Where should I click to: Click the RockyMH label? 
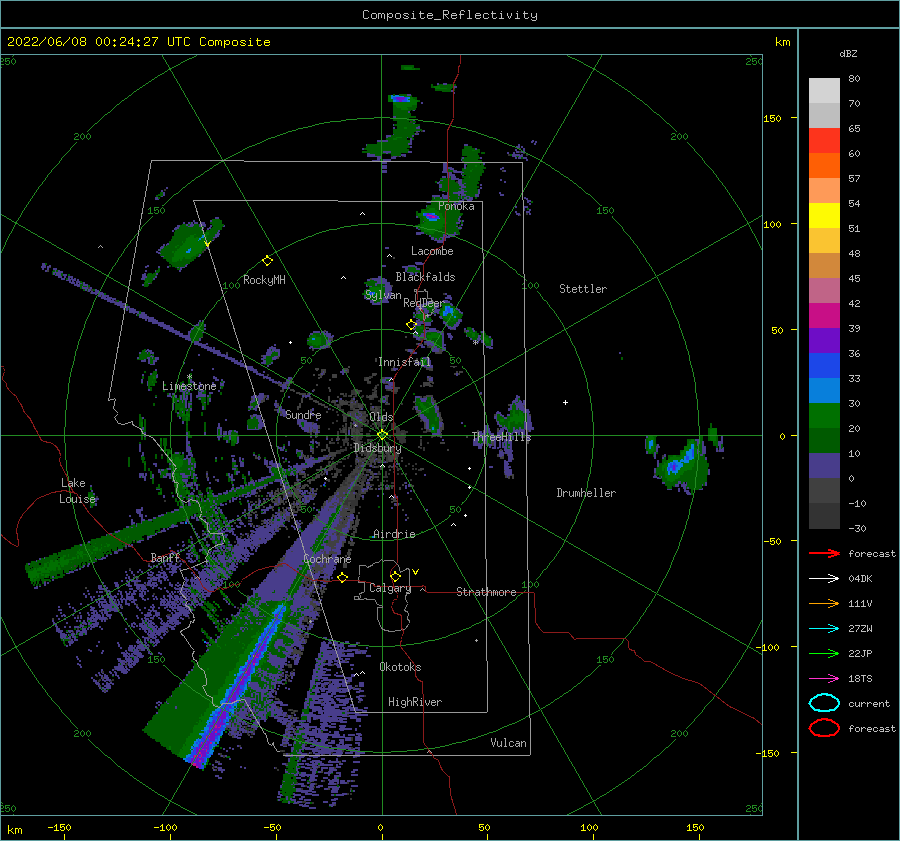[x=264, y=280]
